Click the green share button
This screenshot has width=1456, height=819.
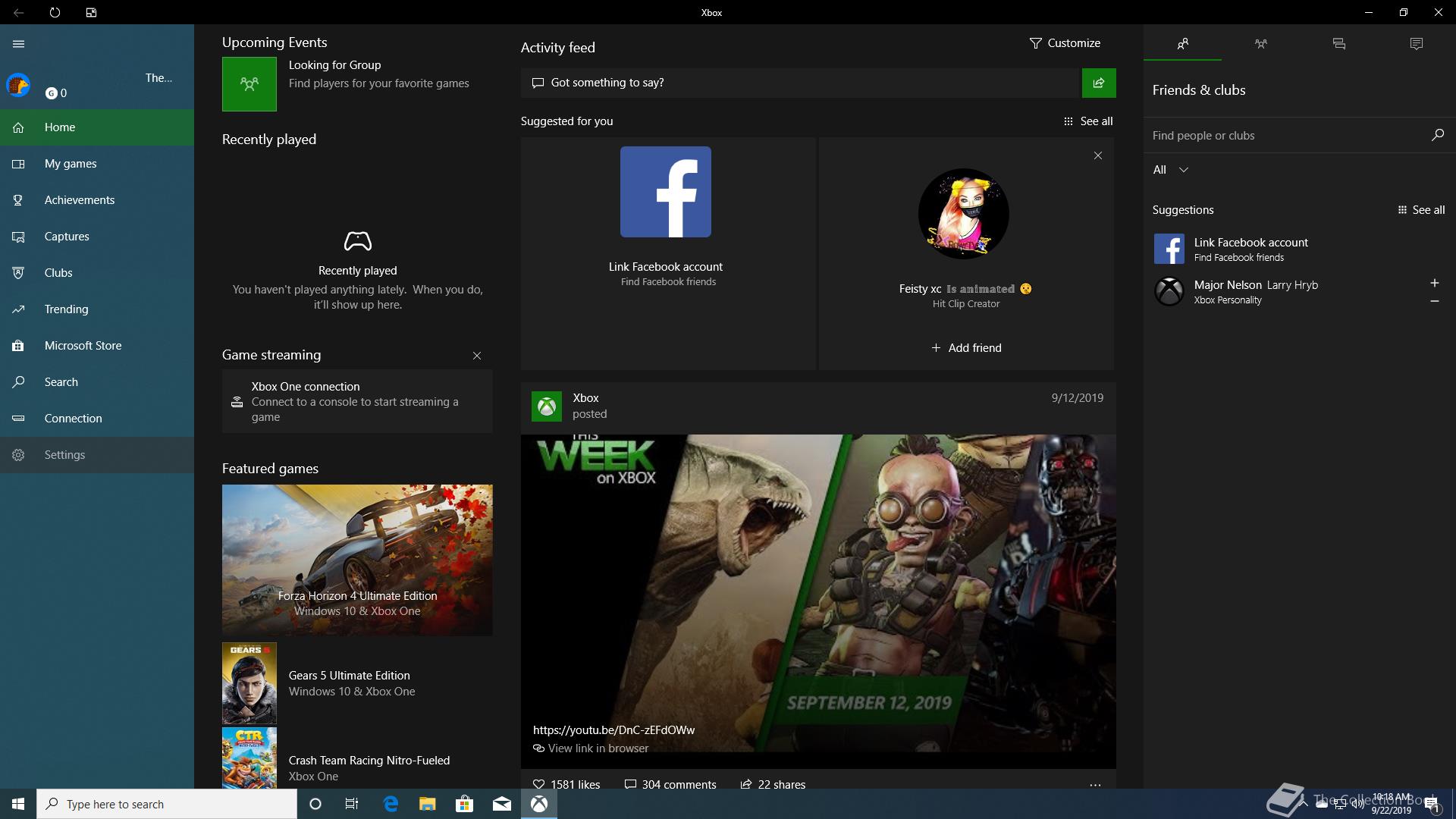click(x=1099, y=83)
